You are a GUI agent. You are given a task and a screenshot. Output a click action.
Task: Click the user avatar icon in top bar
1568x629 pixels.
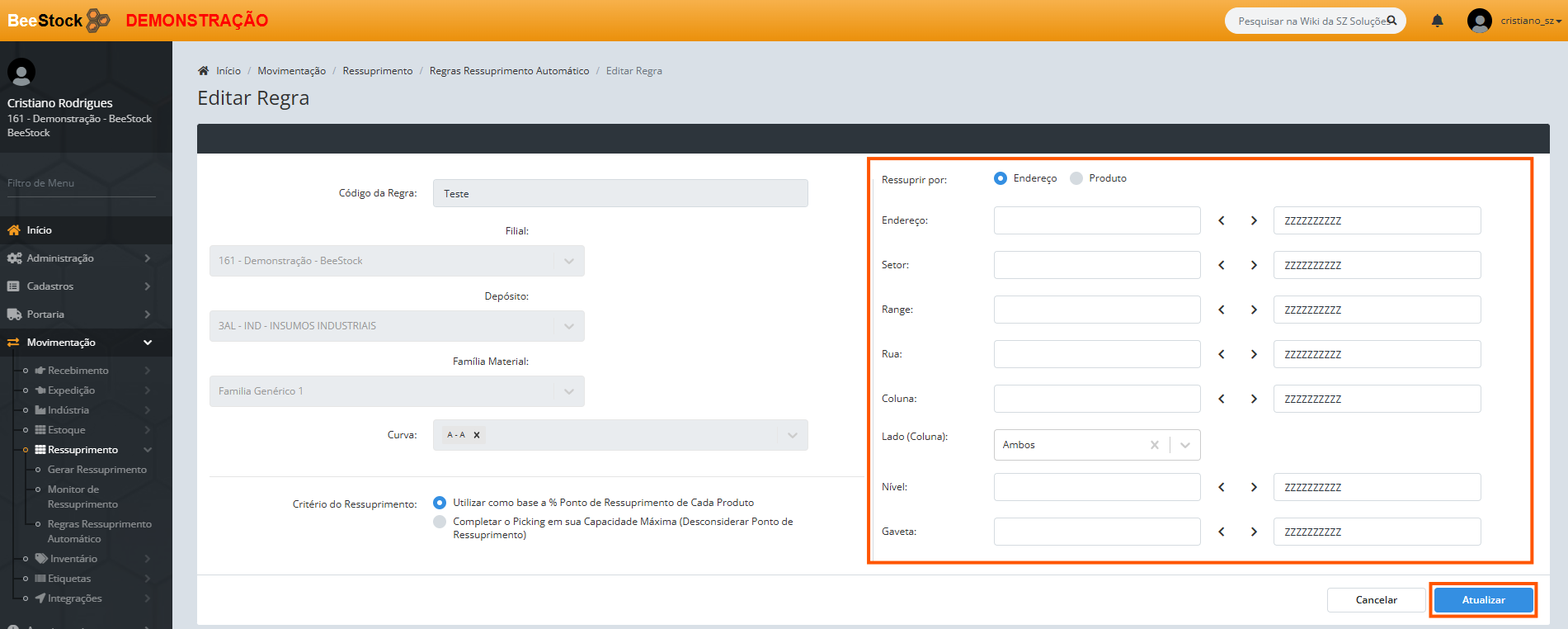[x=1479, y=21]
